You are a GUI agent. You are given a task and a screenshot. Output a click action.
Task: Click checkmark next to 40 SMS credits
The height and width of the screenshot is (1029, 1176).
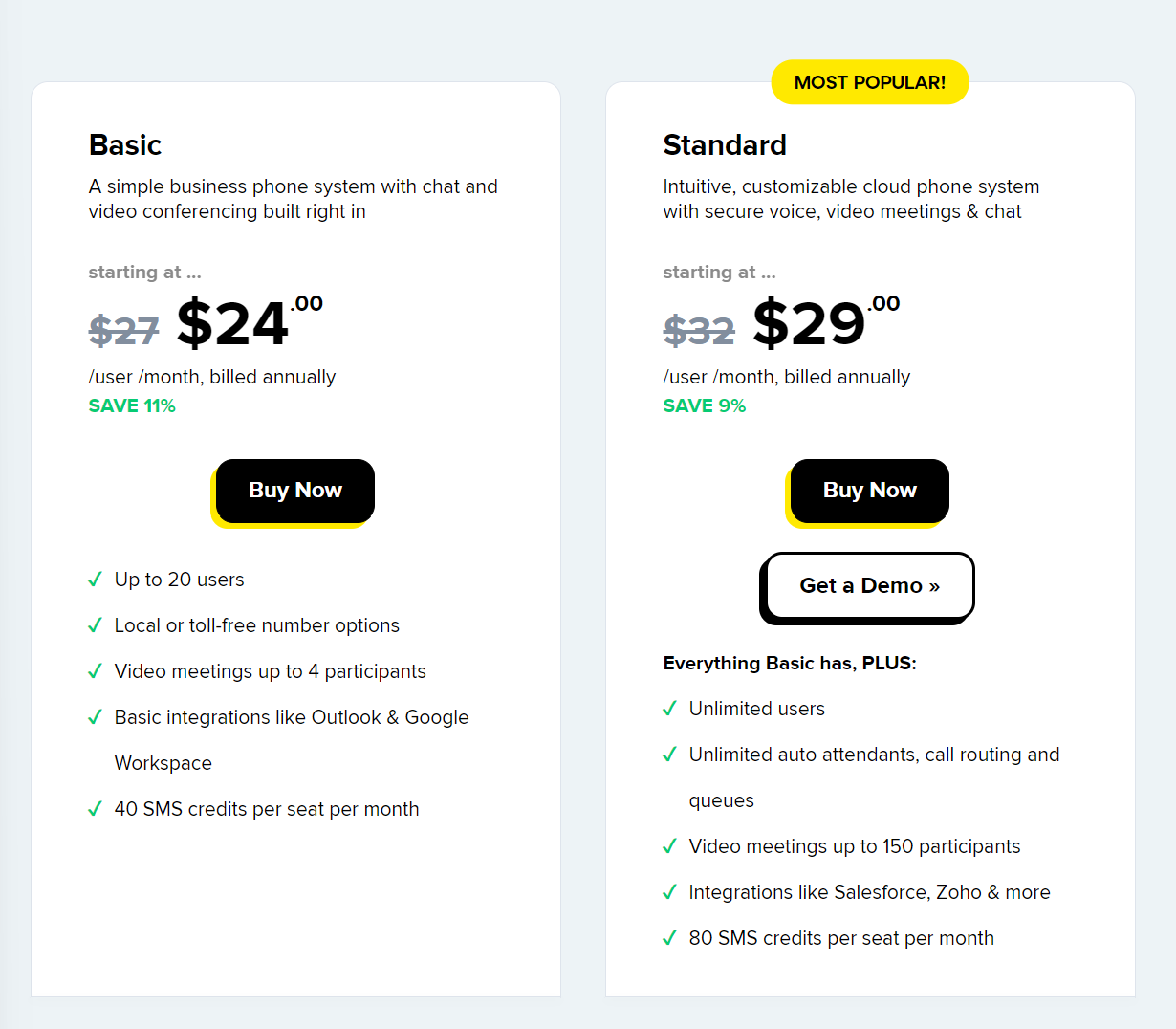pos(95,809)
